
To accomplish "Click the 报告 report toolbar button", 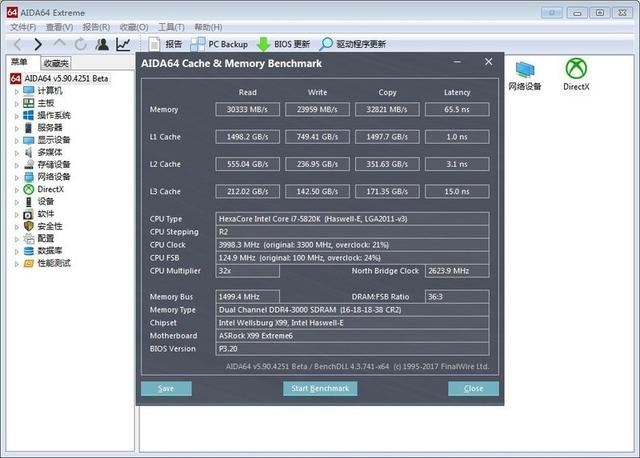I will (x=165, y=44).
